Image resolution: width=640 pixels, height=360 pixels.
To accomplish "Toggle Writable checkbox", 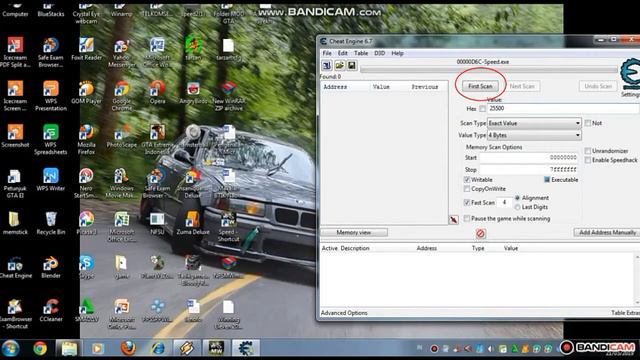I will (x=467, y=180).
